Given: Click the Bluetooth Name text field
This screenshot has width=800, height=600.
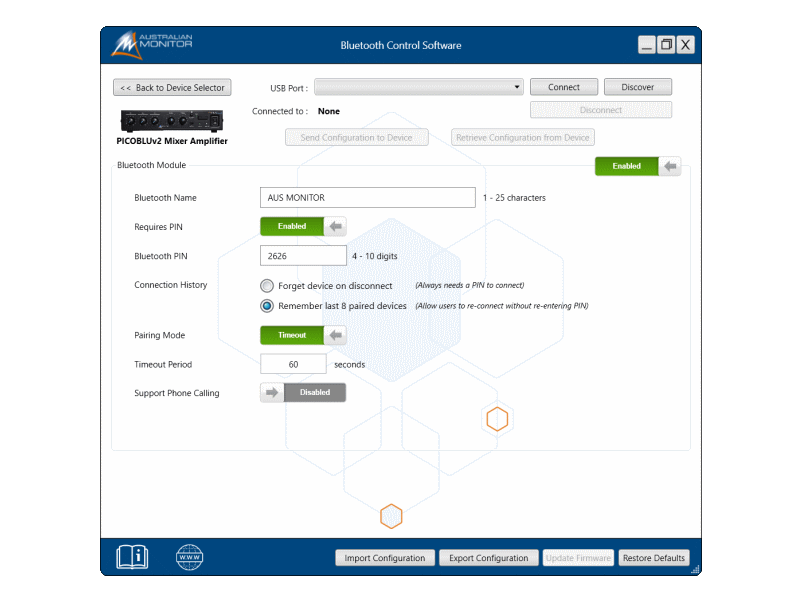Looking at the screenshot, I should coord(367,198).
